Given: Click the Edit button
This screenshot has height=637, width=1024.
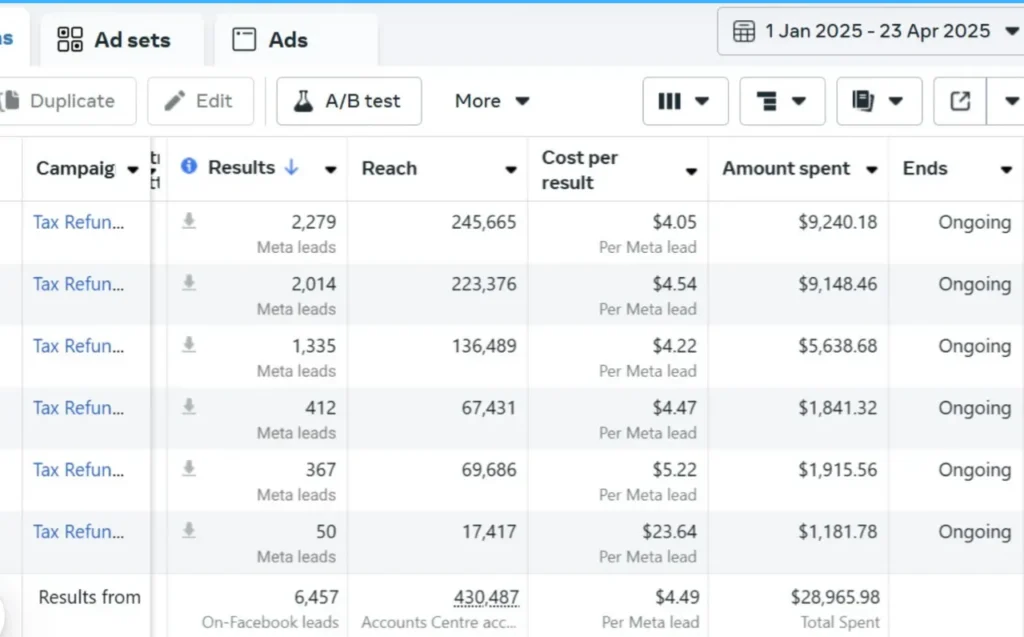Looking at the screenshot, I should click(199, 101).
